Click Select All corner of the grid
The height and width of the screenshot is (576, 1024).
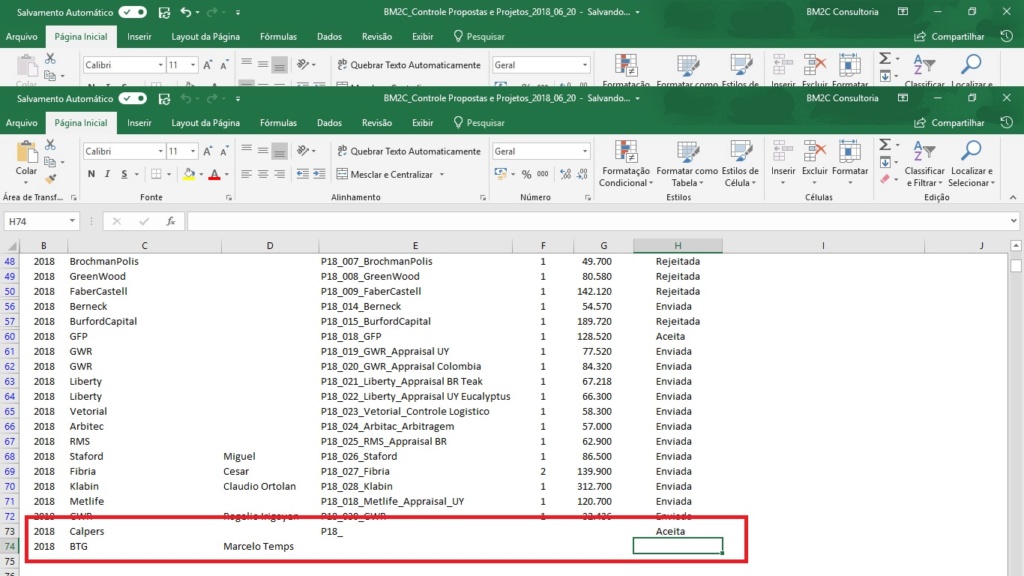[x=10, y=246]
